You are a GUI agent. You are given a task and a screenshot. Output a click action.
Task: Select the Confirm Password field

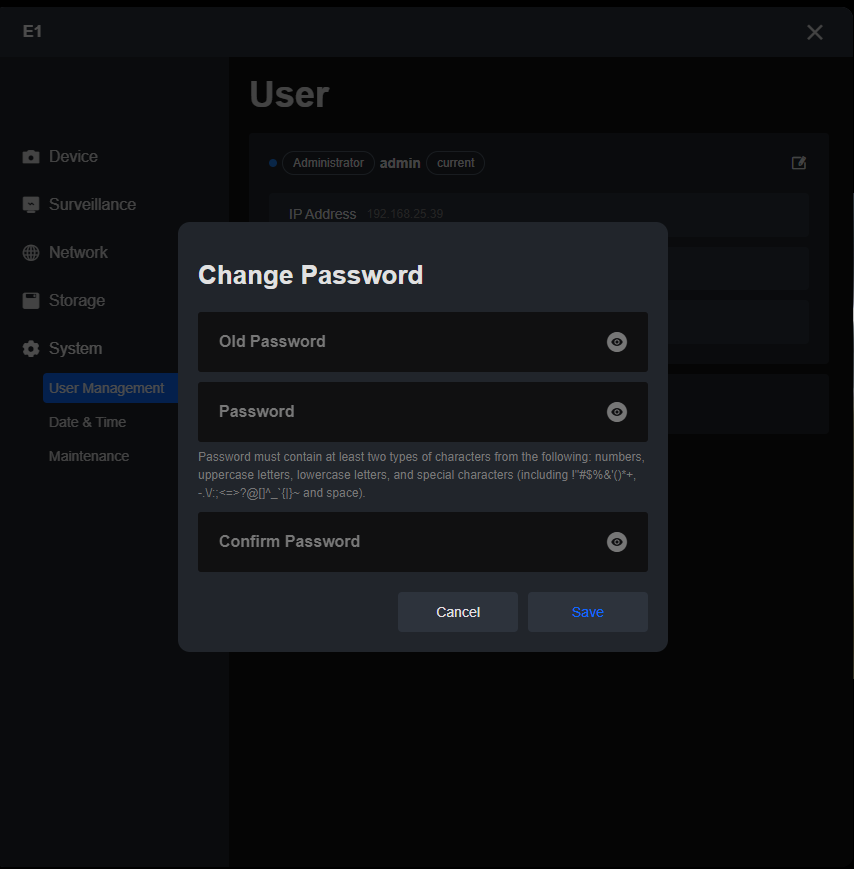422,541
